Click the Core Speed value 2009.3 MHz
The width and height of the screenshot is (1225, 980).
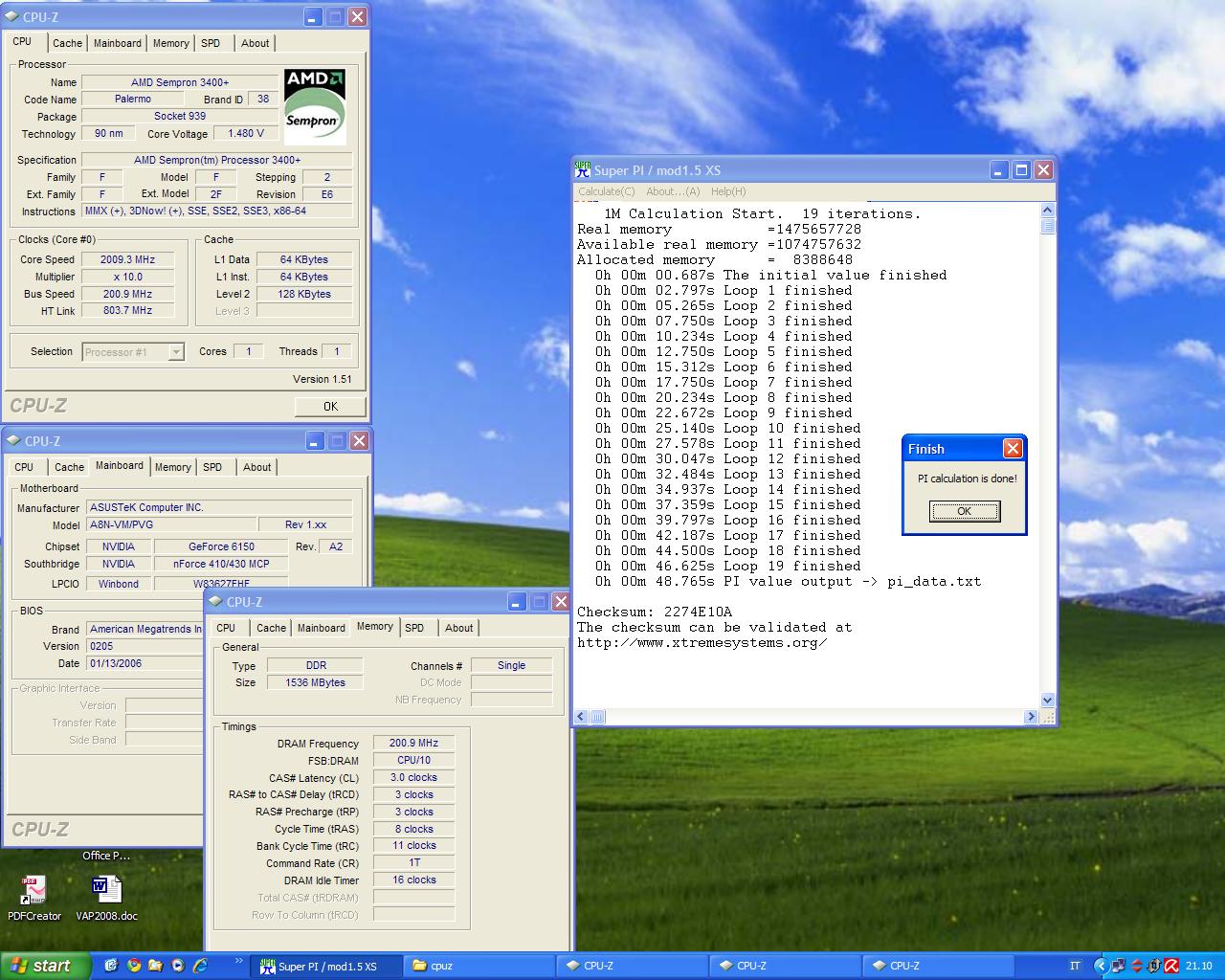click(x=127, y=259)
